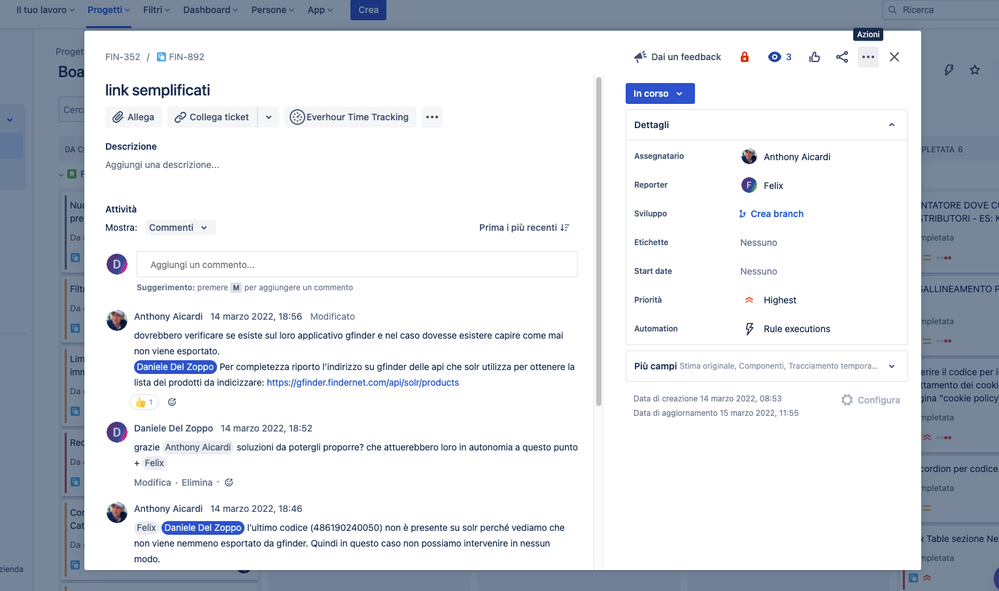Image resolution: width=999 pixels, height=591 pixels.
Task: Open the Dashboard menu
Action: click(x=210, y=10)
